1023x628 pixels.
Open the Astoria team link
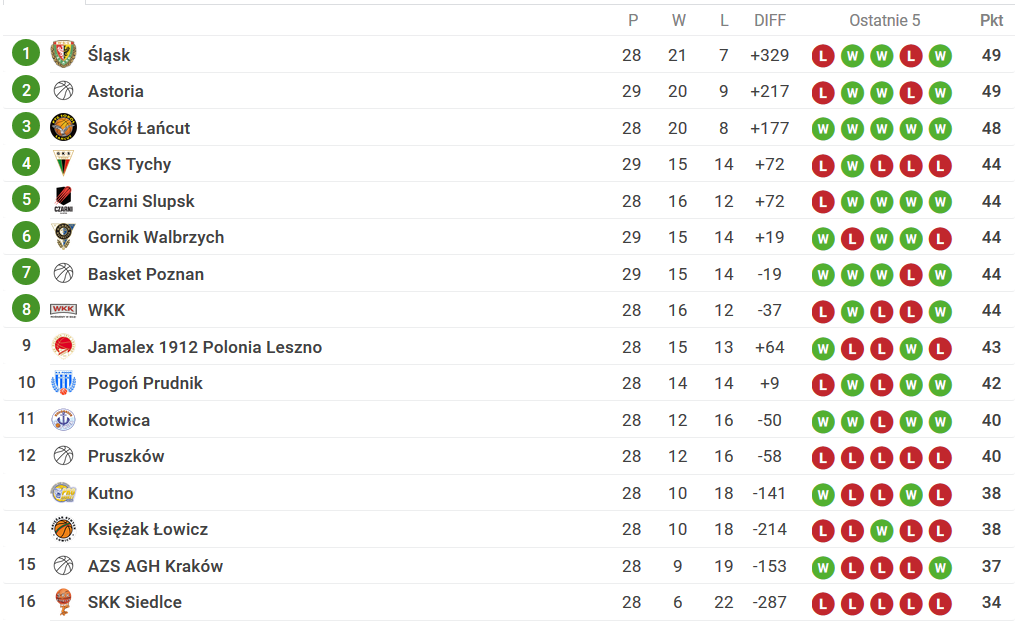click(115, 91)
